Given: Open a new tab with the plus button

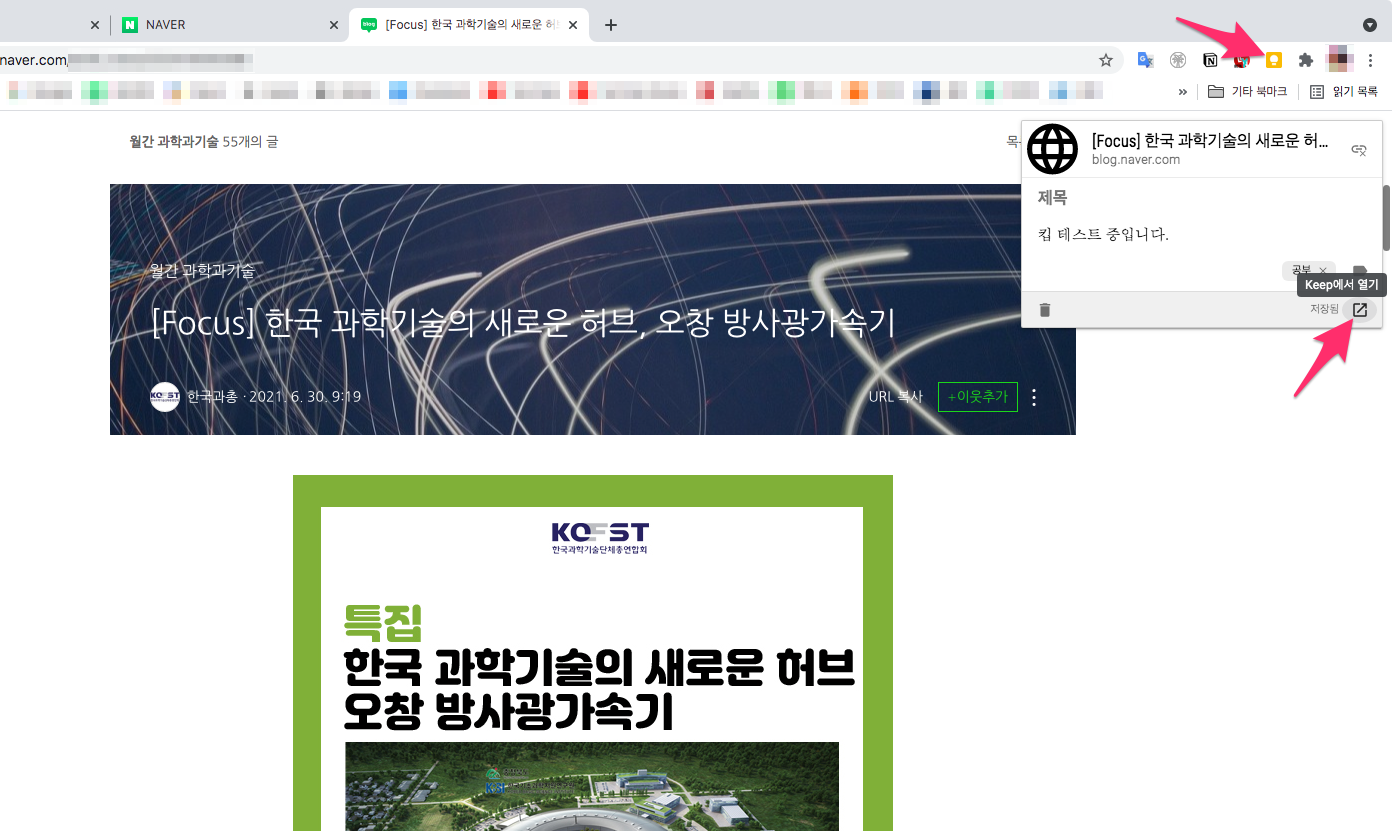Looking at the screenshot, I should [x=611, y=25].
